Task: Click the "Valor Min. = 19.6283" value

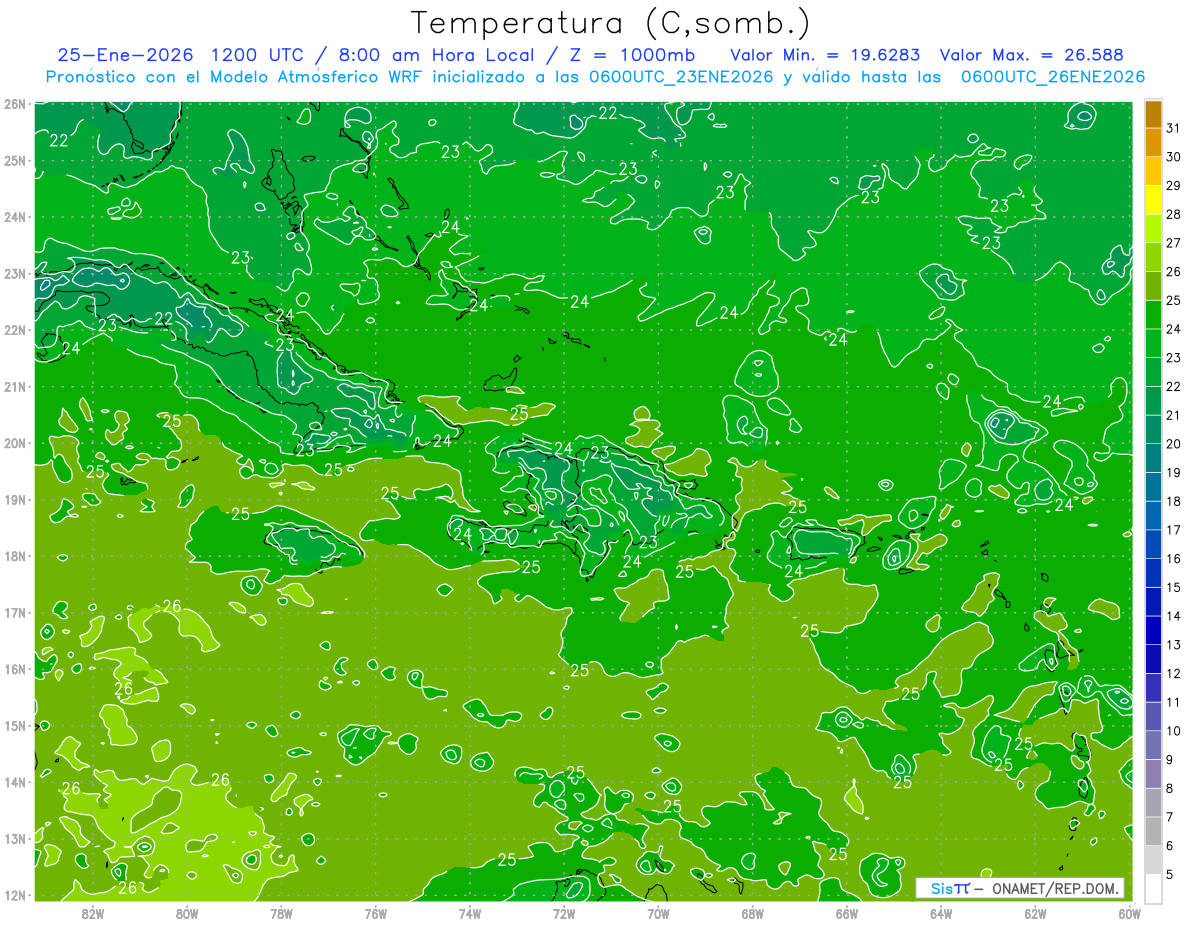Action: 825,55
